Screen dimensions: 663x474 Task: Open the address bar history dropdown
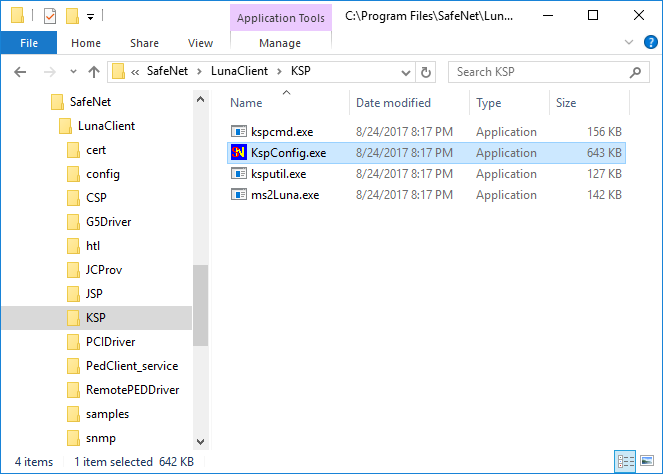[405, 72]
